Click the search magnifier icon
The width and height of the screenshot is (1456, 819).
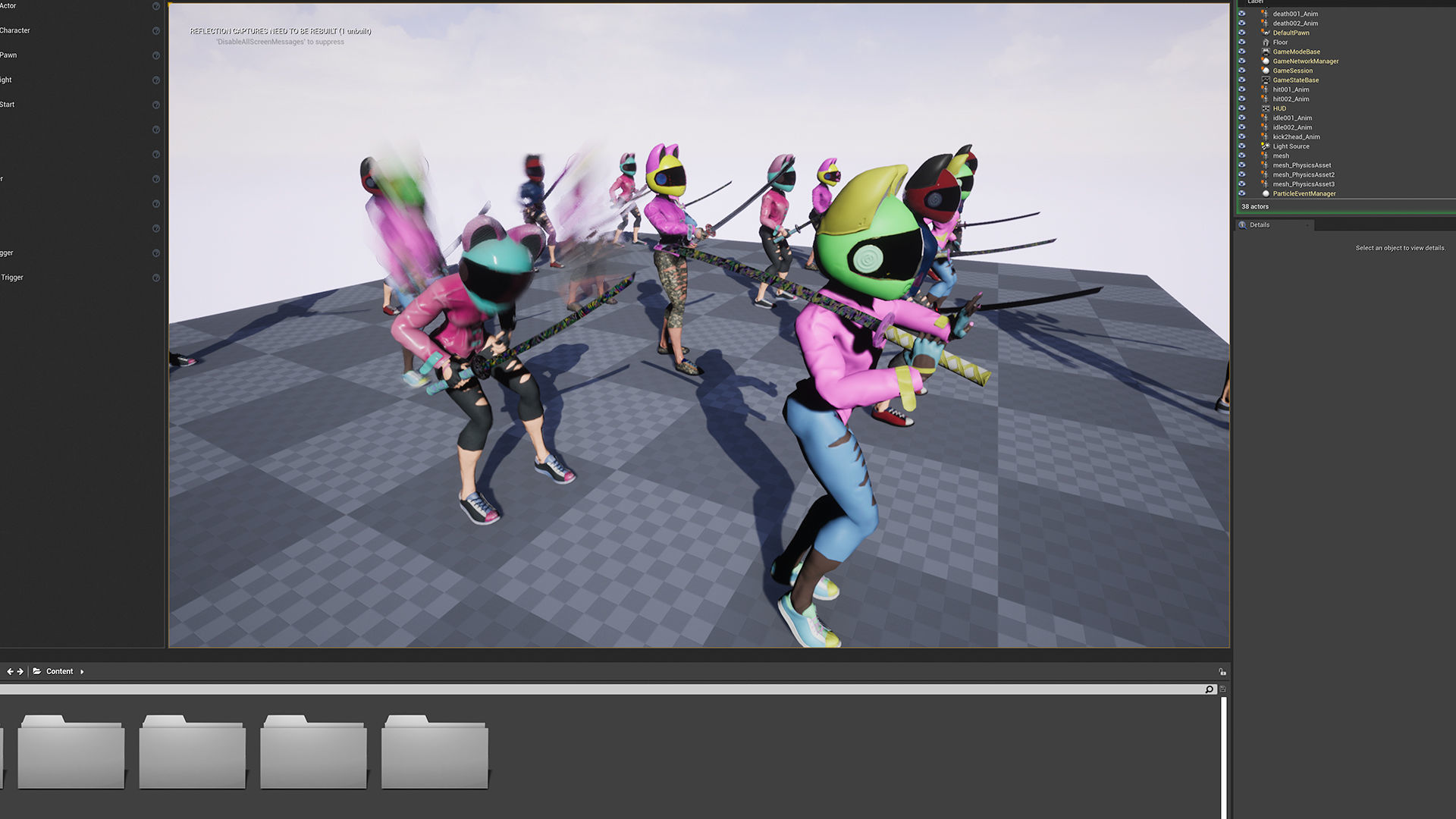(1210, 689)
